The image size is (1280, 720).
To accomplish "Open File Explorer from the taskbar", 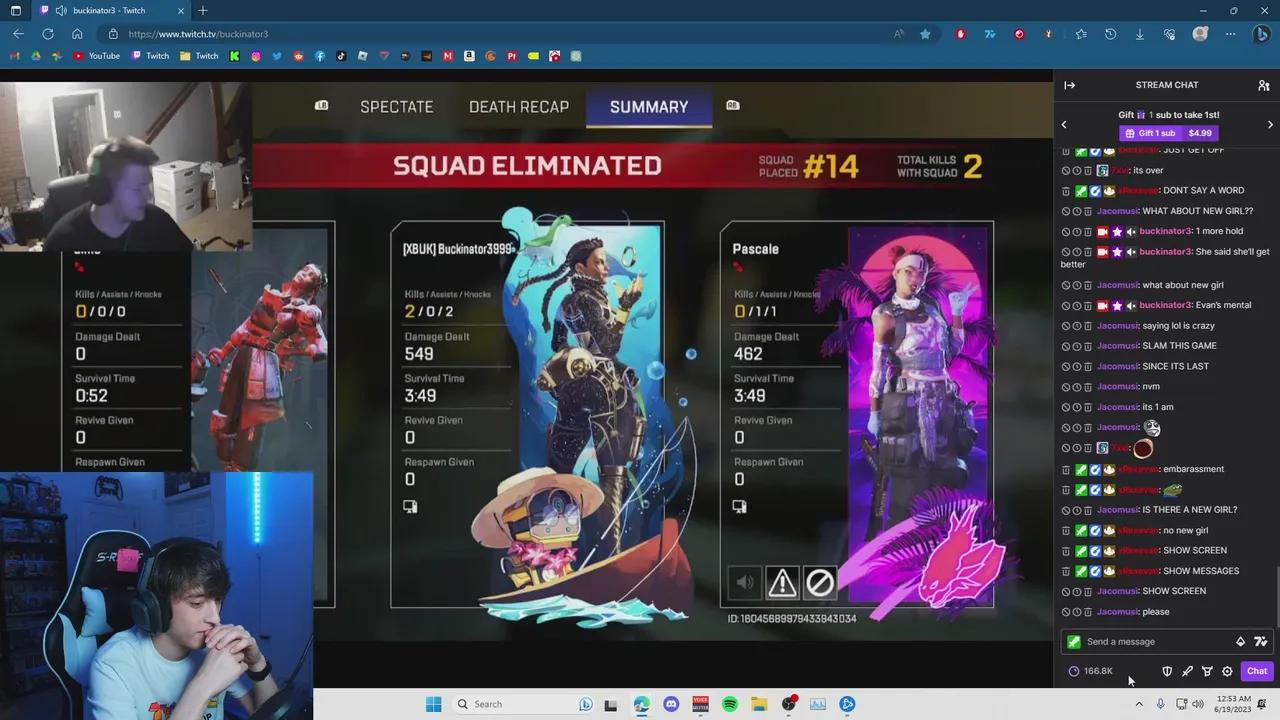I will [x=759, y=704].
